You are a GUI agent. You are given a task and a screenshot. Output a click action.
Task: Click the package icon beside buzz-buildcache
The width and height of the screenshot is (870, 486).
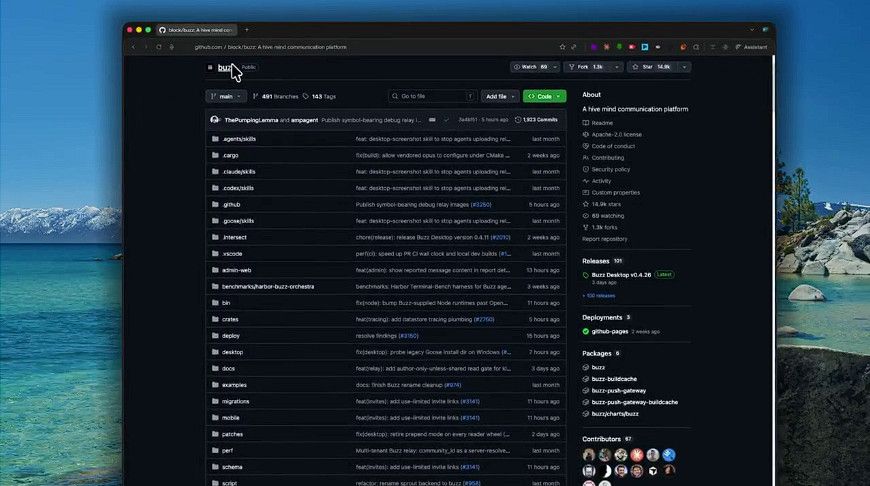point(585,379)
